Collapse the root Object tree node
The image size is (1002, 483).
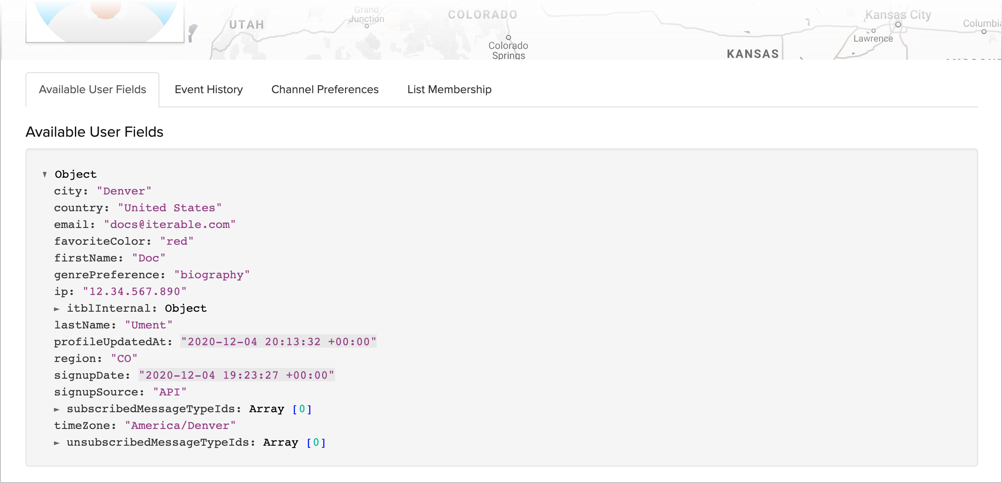tap(45, 175)
